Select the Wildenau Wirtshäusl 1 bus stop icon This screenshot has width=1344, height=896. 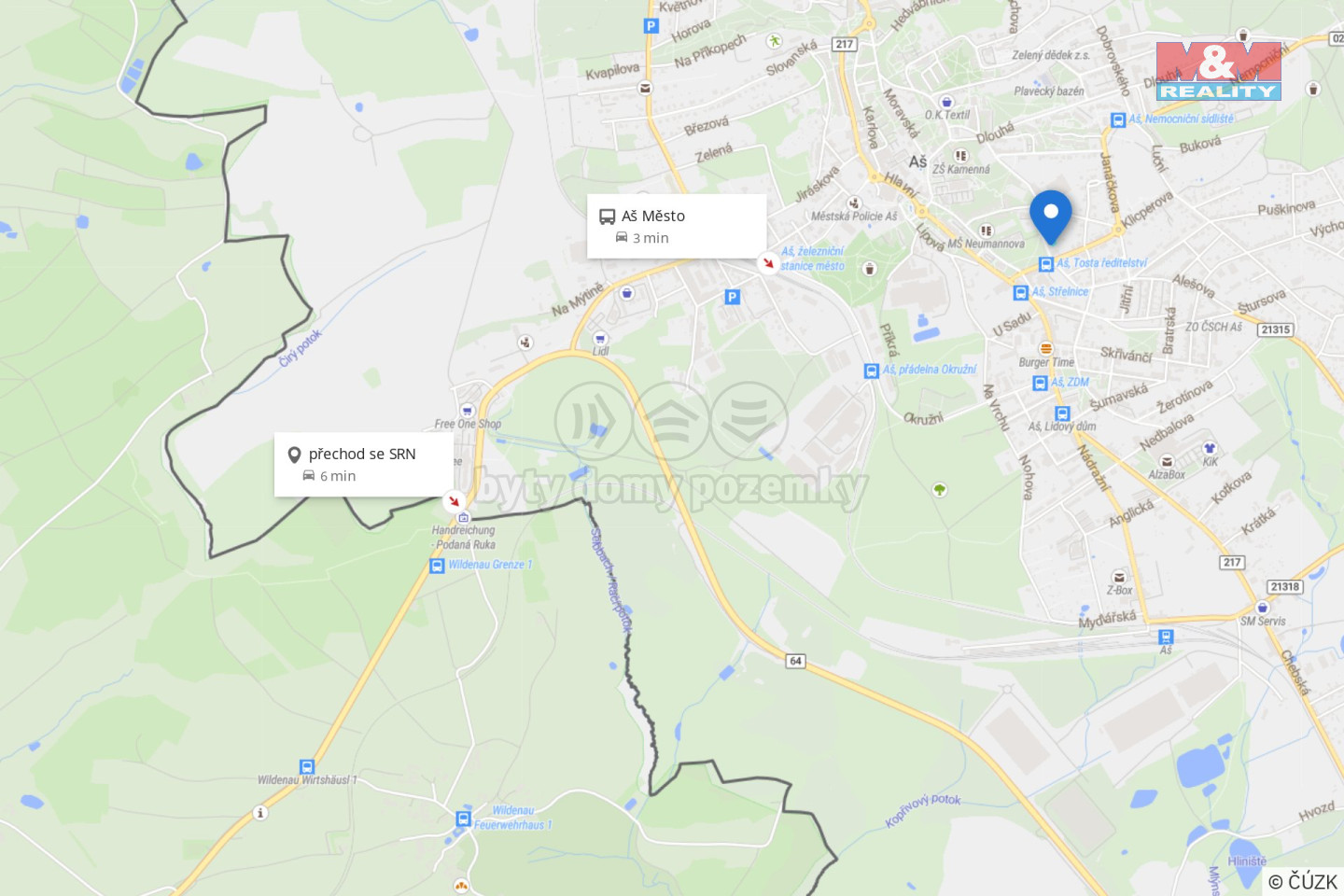307,767
